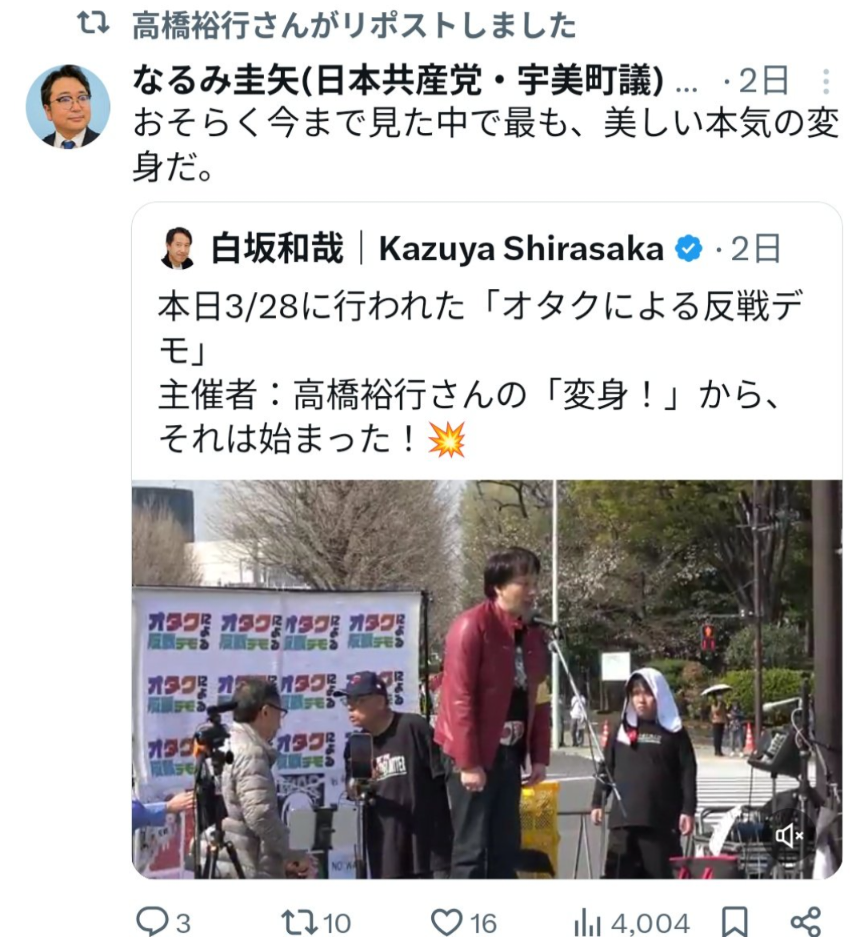Open なるみ圭矢 profile avatar

pos(68,106)
